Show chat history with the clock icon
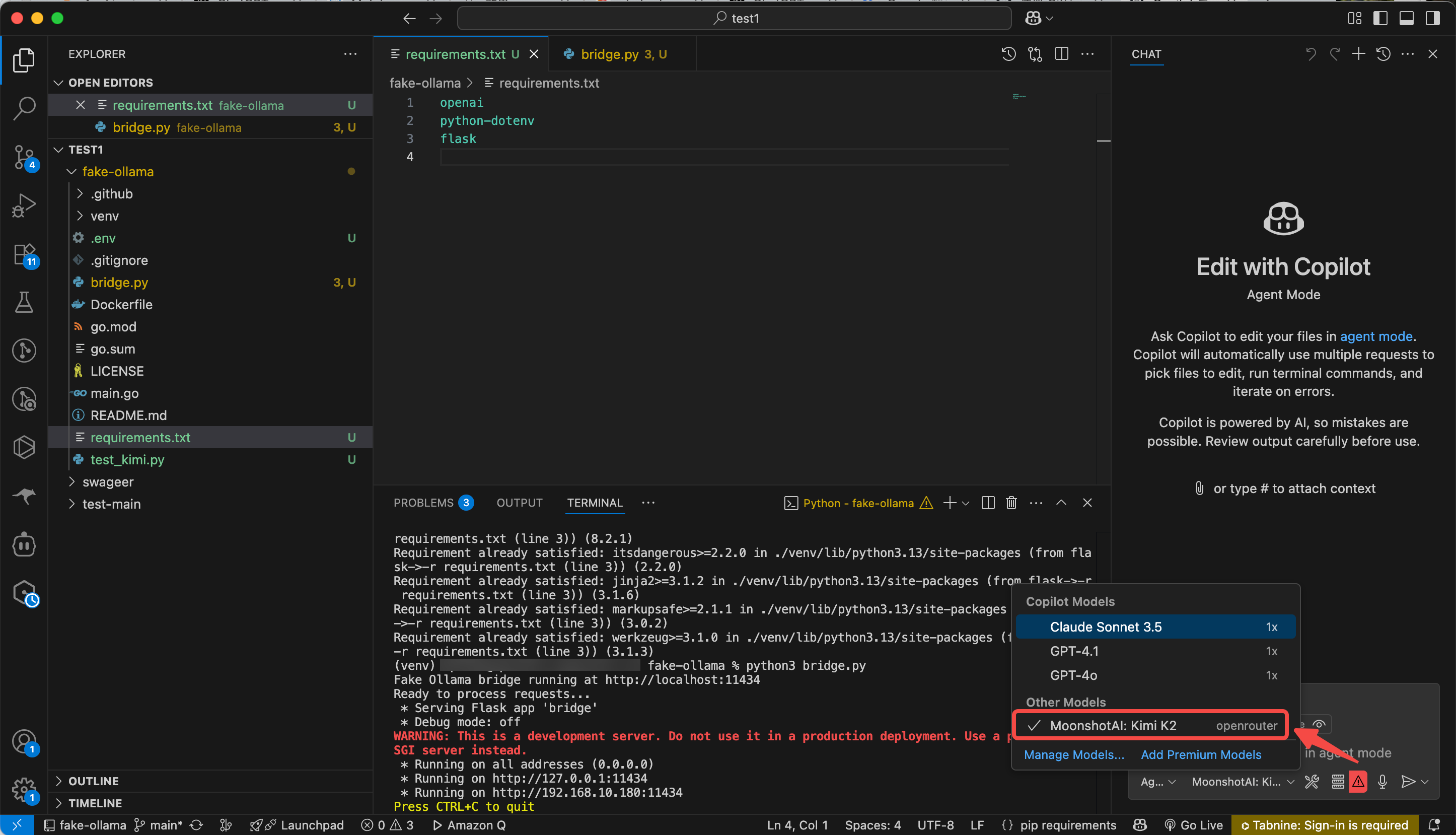The width and height of the screenshot is (1456, 835). 1383,54
